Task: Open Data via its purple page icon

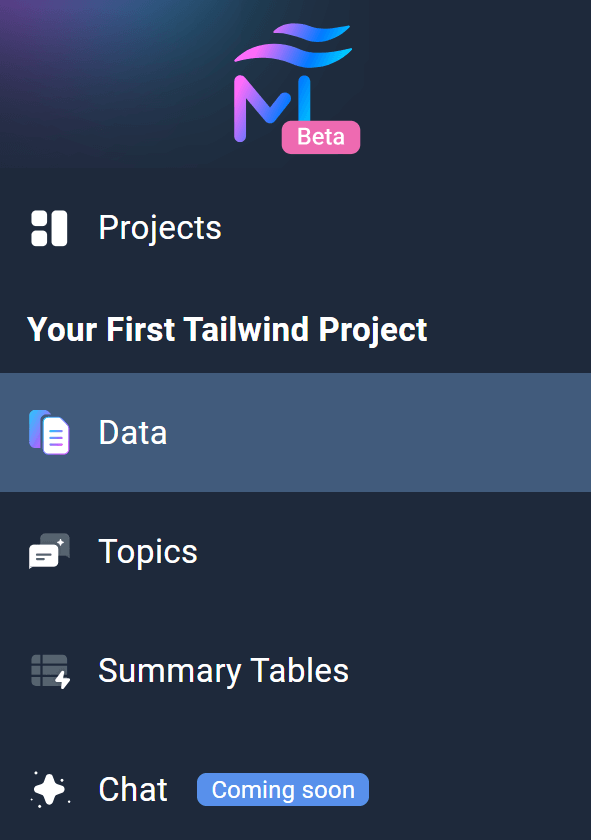Action: tap(48, 432)
